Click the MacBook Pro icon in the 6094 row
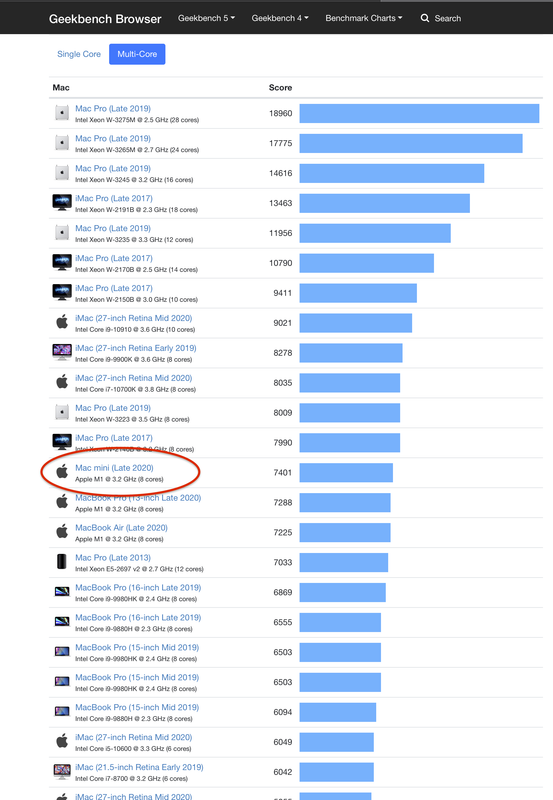 point(62,711)
